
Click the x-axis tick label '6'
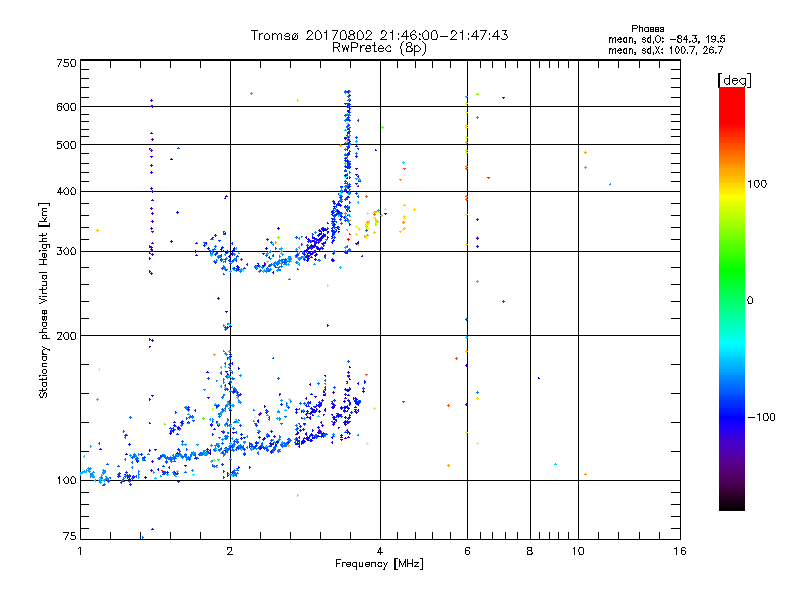pos(467,551)
